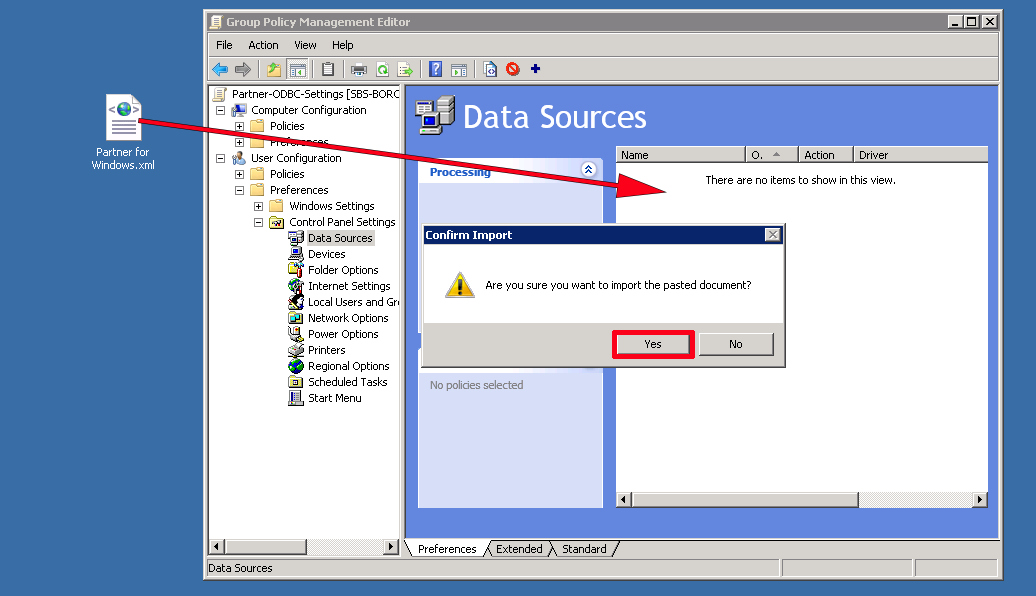Screen dimensions: 1036x596
Task: Select the Computer Configuration tree item
Action: coord(308,110)
